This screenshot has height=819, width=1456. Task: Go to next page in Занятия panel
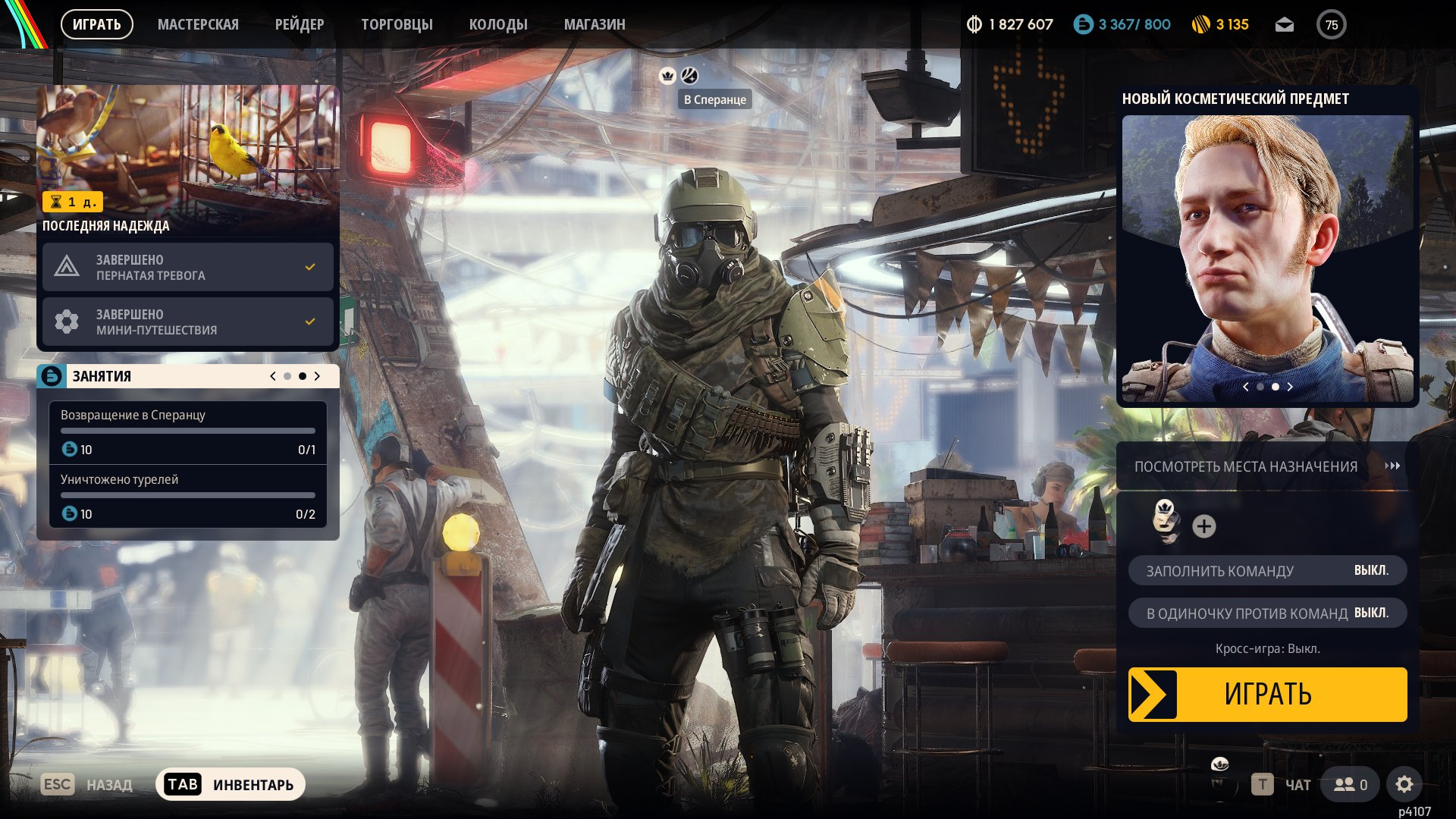click(x=317, y=376)
